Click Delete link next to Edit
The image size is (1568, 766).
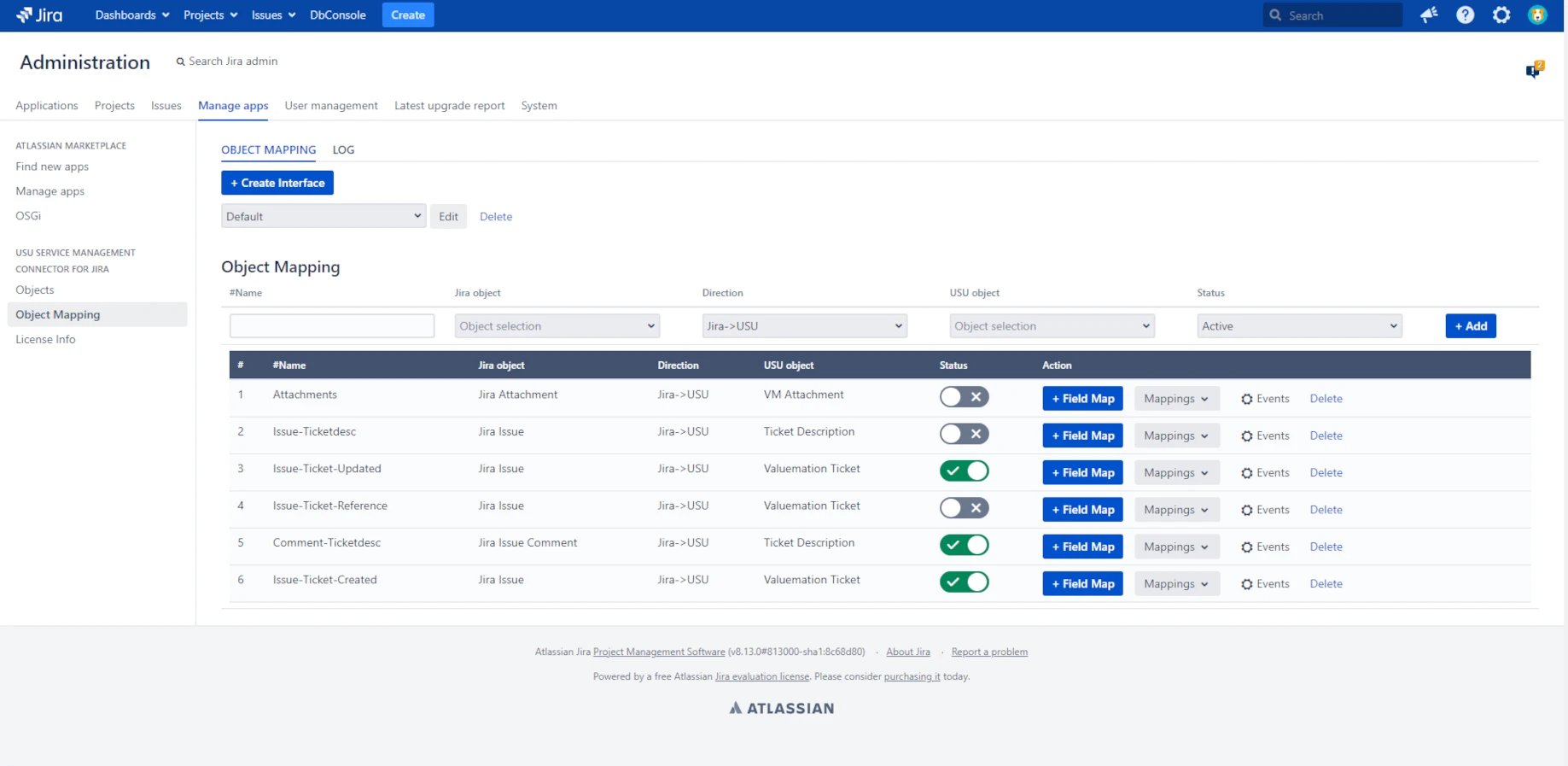pos(496,217)
